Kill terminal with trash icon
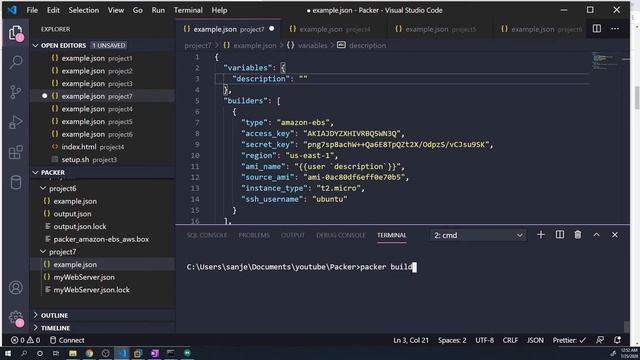Screen dimensions: 640x360 pyautogui.click(x=578, y=235)
